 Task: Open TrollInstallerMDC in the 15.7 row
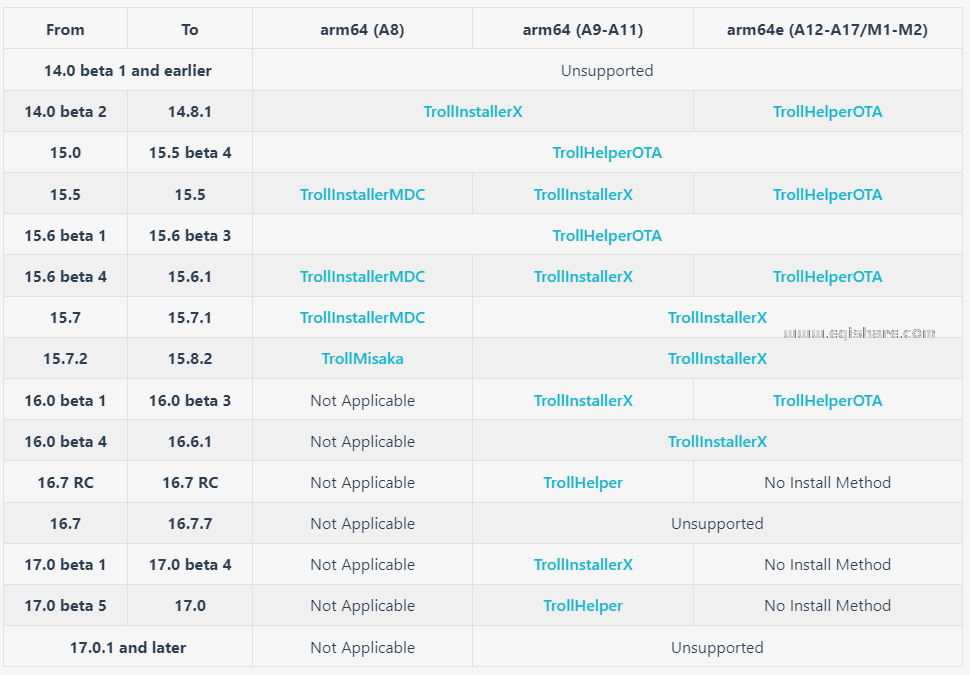tap(362, 318)
